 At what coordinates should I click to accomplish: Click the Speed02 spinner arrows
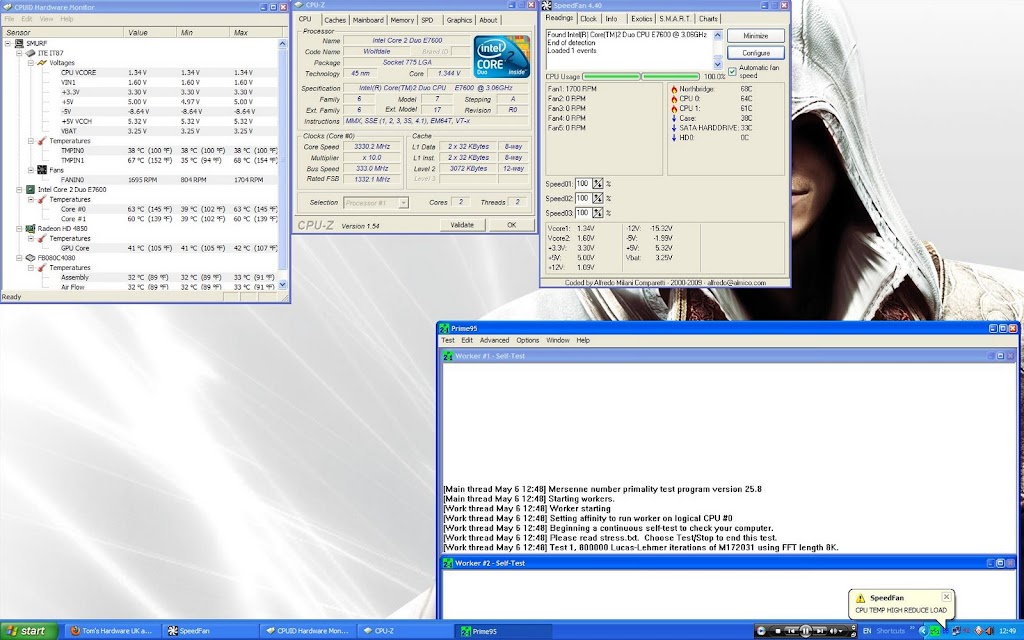[598, 199]
